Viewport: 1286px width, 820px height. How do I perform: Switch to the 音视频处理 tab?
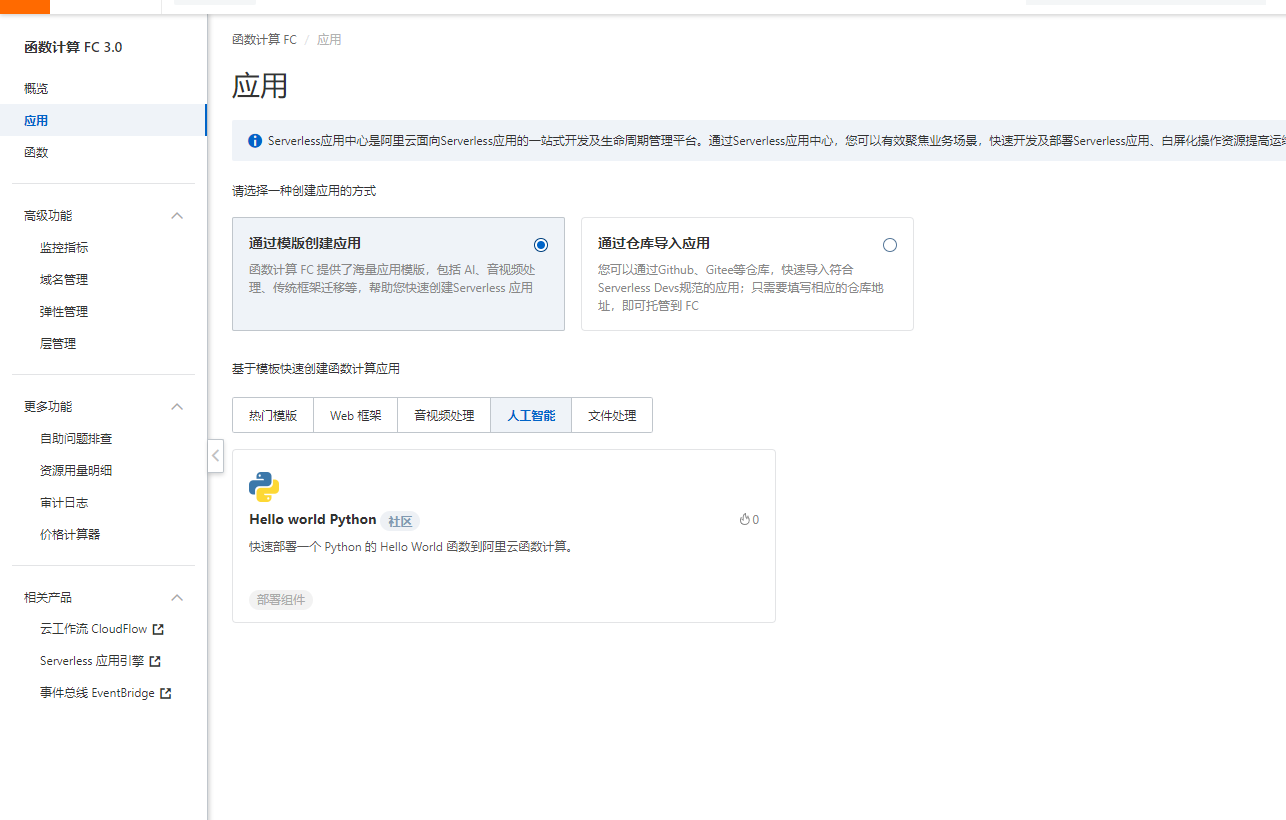click(x=444, y=415)
